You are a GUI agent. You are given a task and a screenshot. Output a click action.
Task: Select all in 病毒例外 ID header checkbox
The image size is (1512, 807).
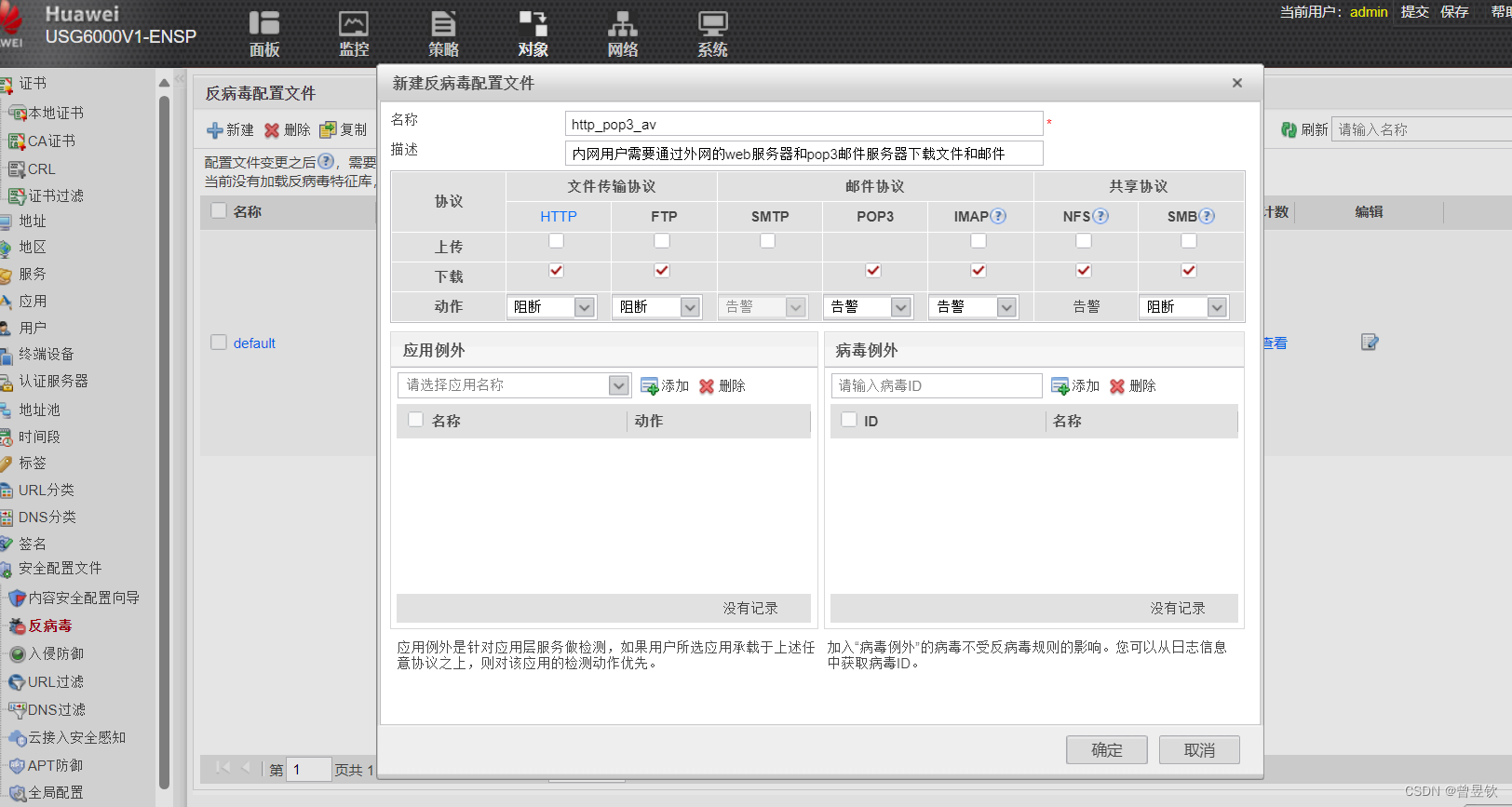point(849,420)
